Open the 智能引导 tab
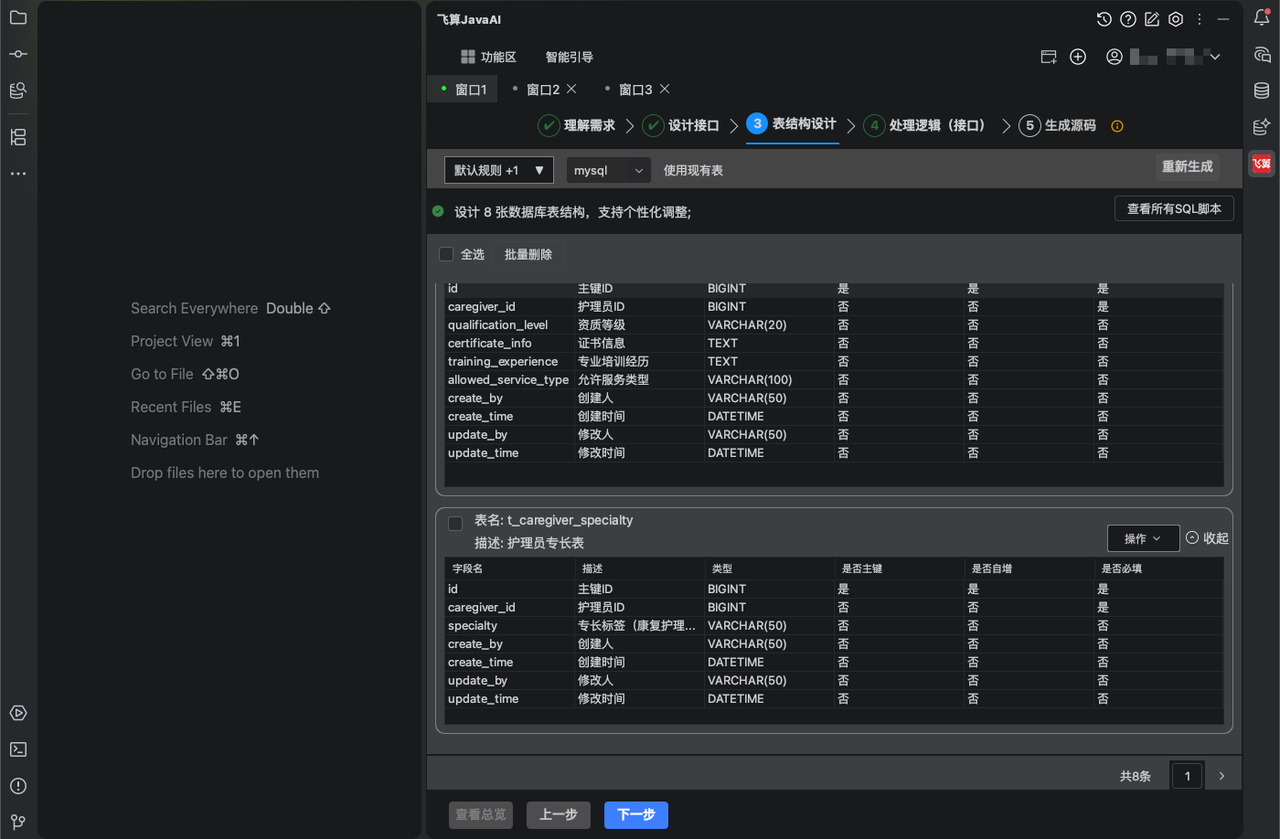This screenshot has width=1280, height=839. (x=569, y=57)
